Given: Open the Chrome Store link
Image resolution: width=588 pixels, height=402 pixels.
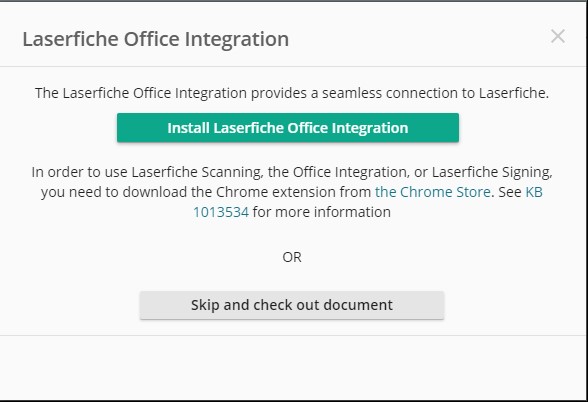Looking at the screenshot, I should 433,192.
